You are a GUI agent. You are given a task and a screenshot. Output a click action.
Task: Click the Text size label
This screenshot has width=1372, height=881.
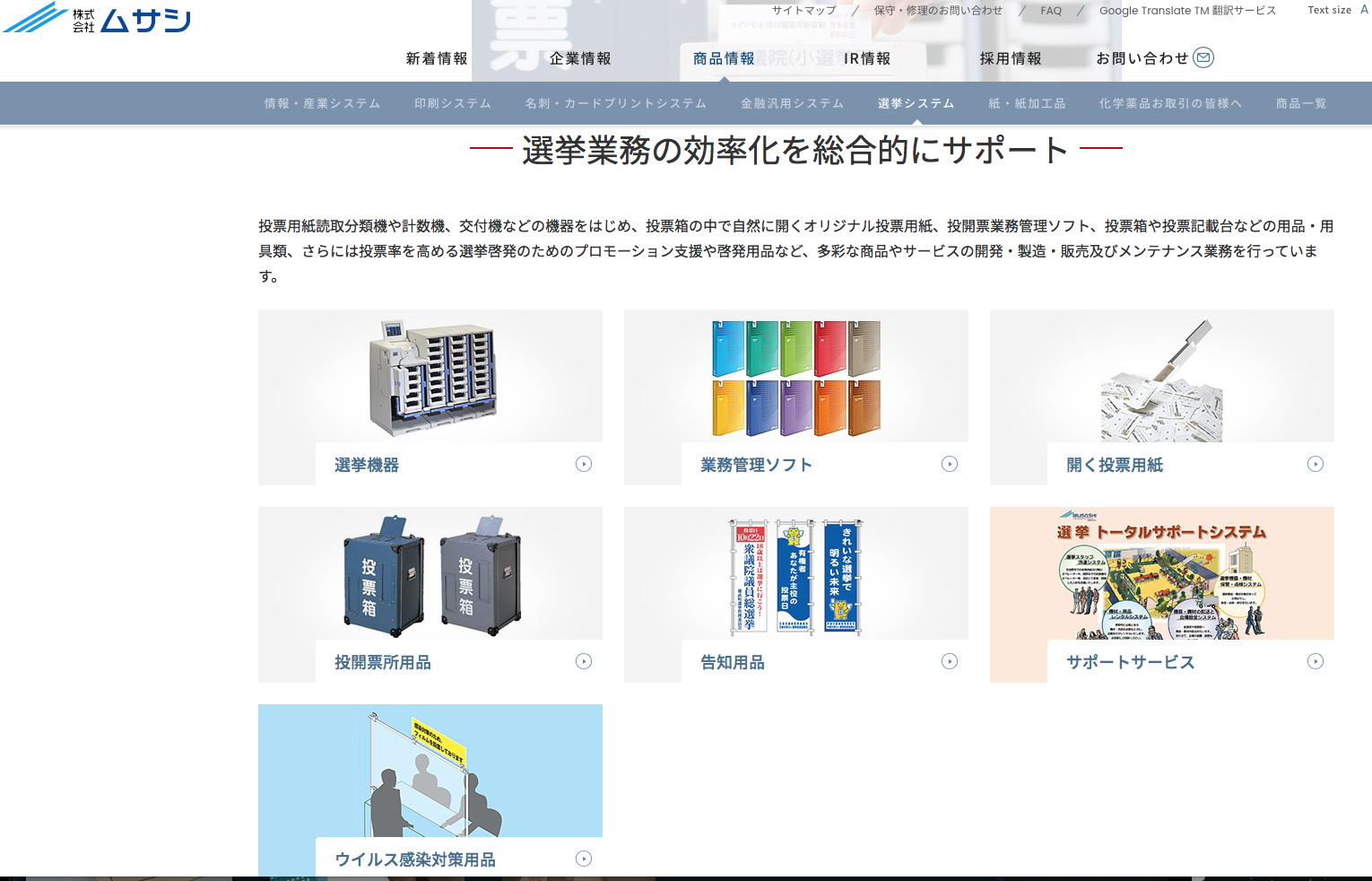click(1329, 10)
